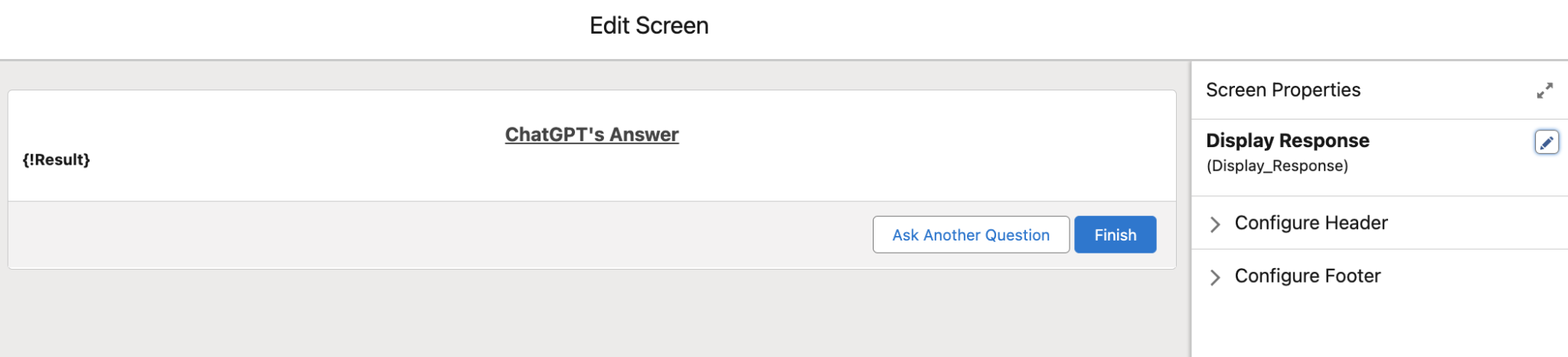Click the gray canvas strip above ChatGPT's Answer card
Viewport: 1568px width, 357px height.
[590, 75]
